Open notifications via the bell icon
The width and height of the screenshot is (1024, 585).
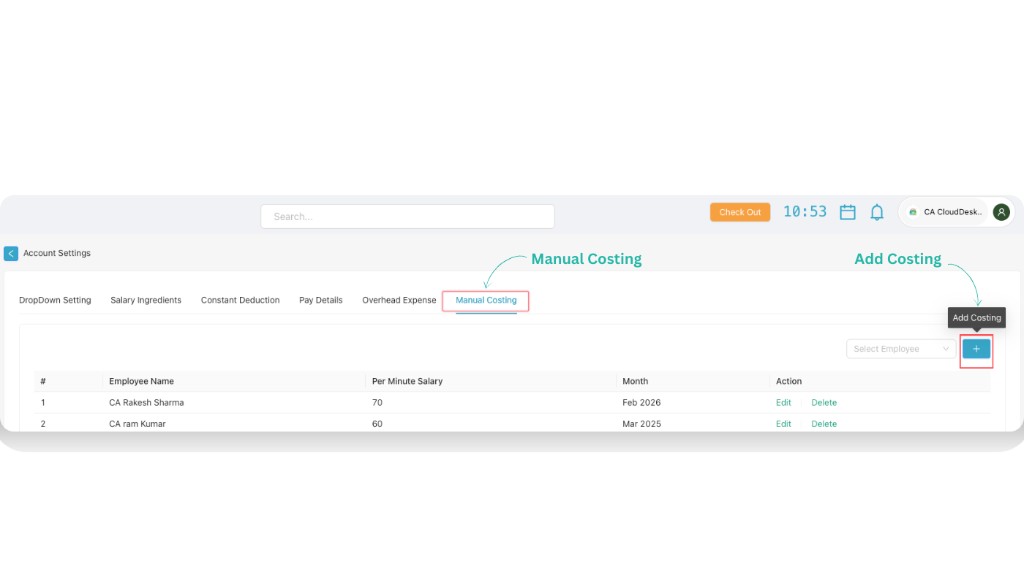coord(877,212)
